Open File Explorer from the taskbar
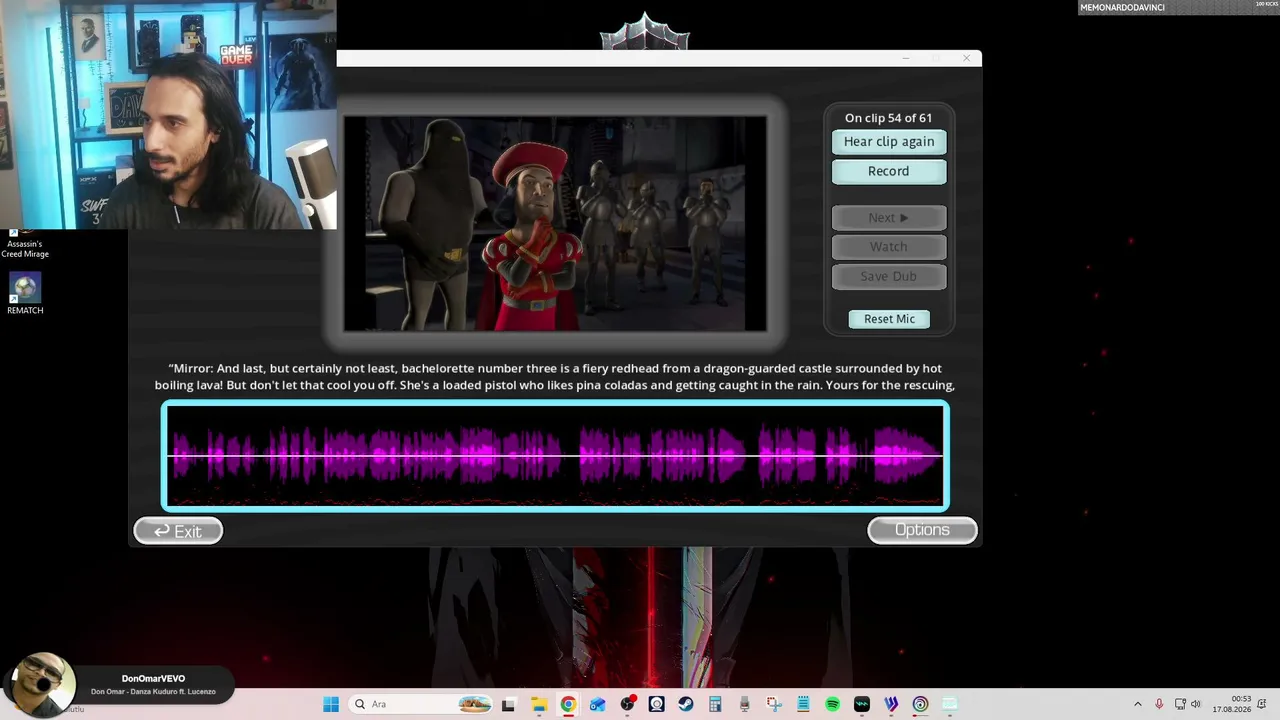This screenshot has width=1280, height=720. coord(538,704)
